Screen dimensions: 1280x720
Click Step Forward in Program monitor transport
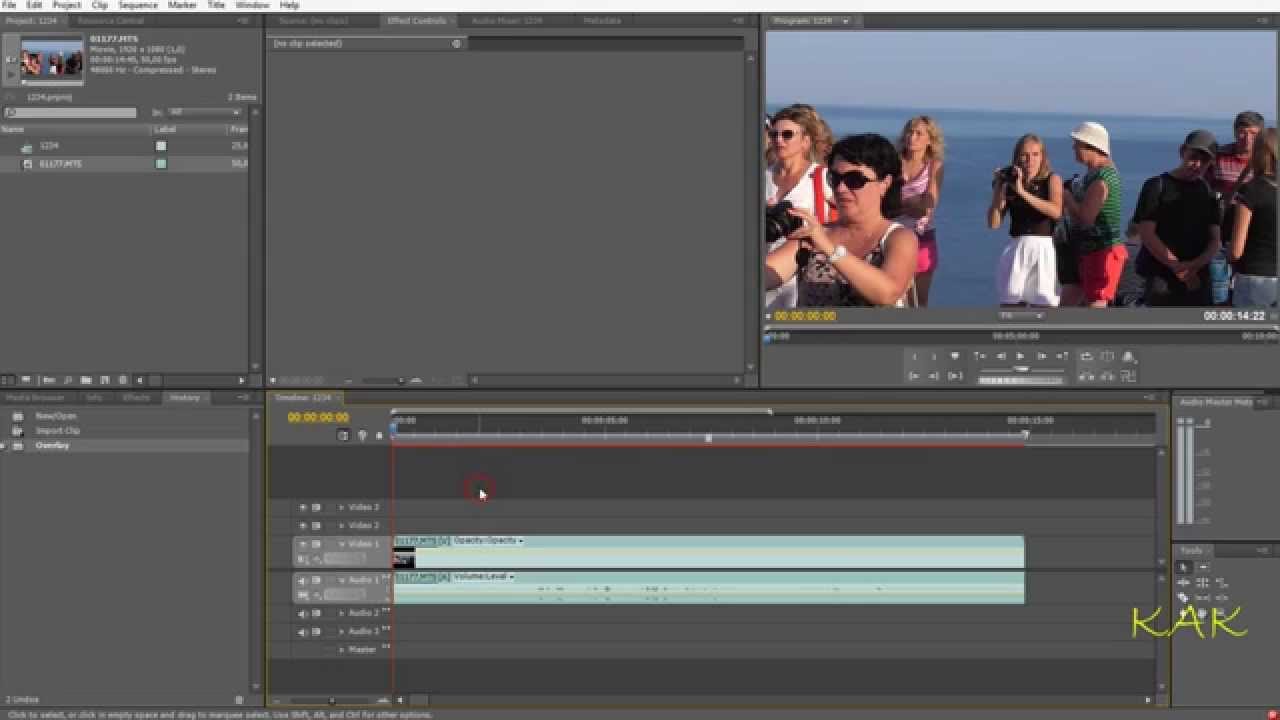(x=1041, y=356)
